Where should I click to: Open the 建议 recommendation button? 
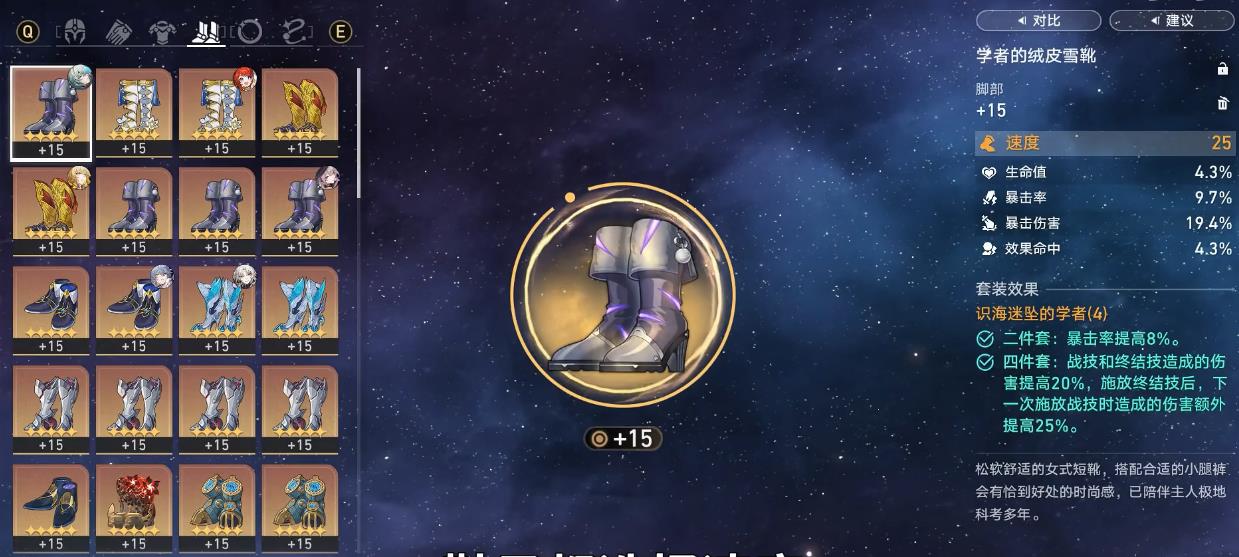1171,20
